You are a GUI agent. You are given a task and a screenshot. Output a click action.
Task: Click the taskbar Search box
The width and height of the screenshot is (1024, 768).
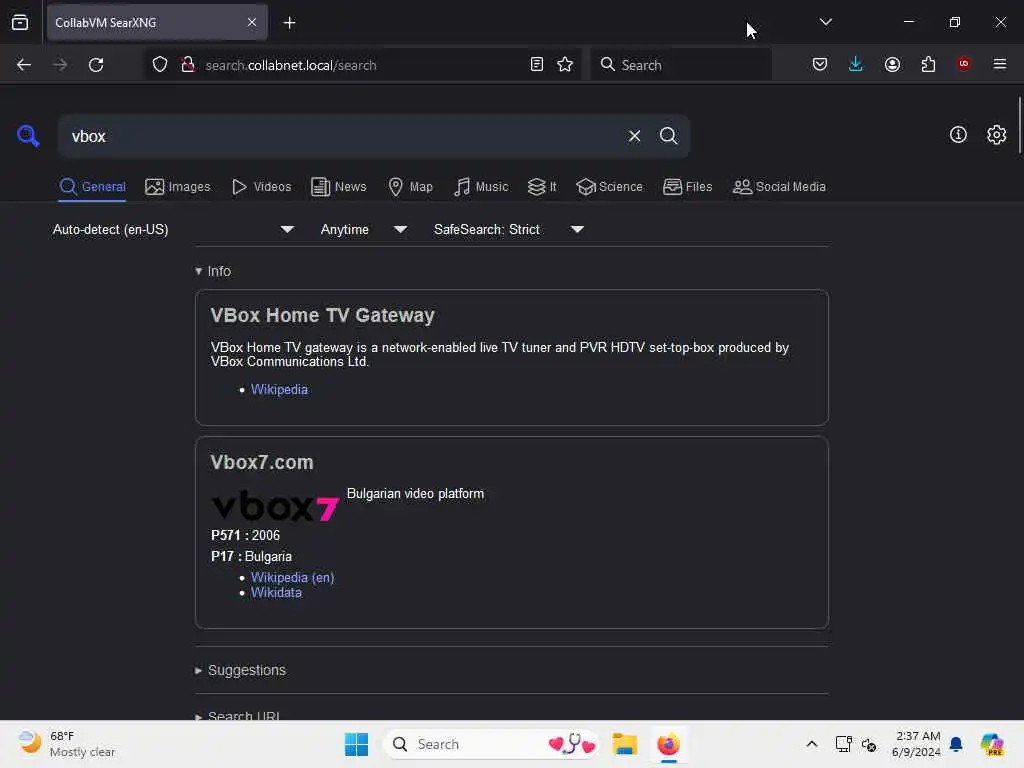pyautogui.click(x=491, y=744)
